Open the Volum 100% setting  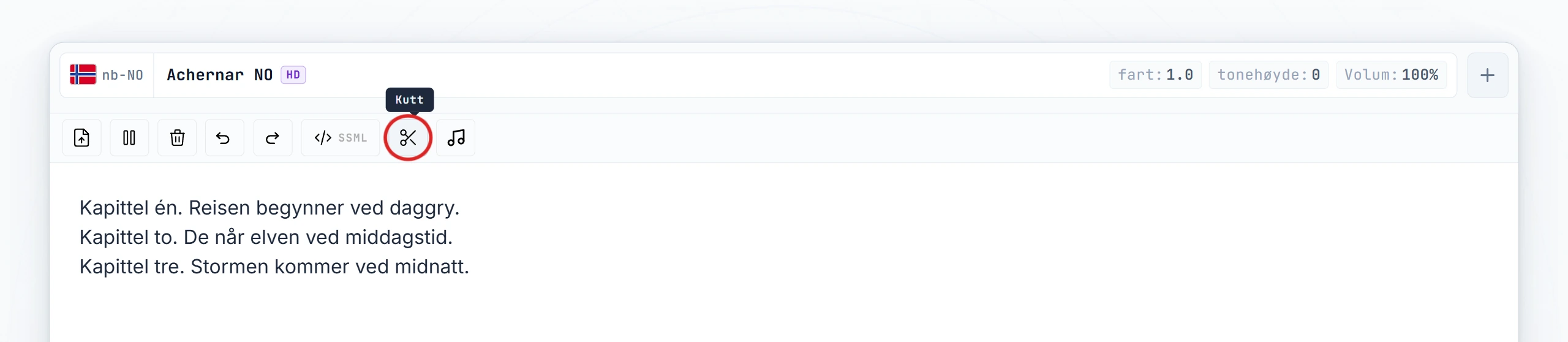(1391, 75)
